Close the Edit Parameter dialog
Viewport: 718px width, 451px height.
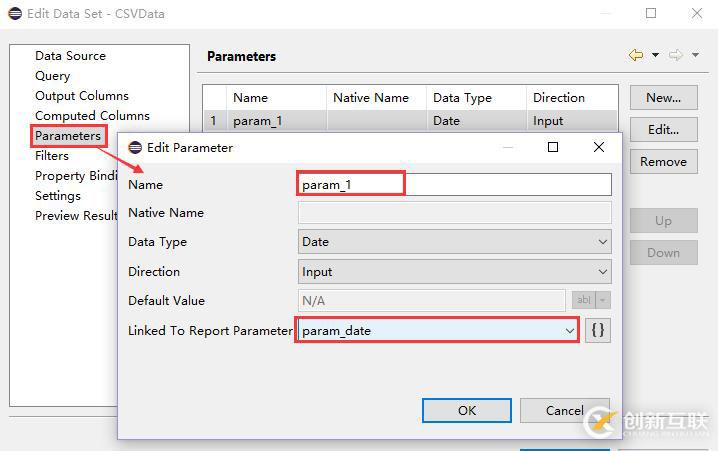click(x=598, y=147)
